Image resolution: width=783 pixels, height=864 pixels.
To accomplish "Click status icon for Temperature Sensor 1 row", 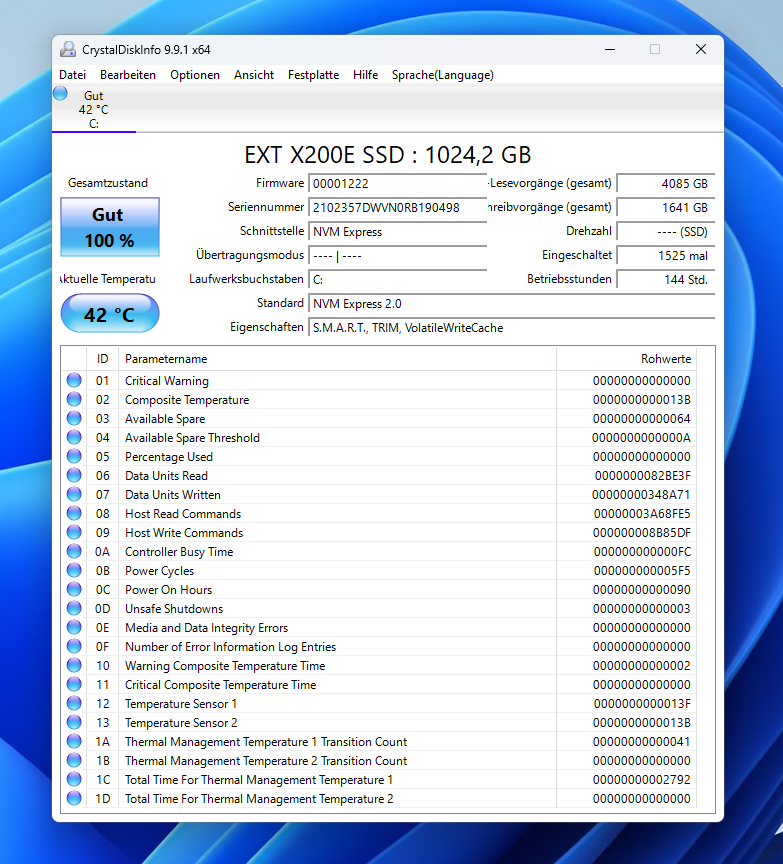I will (74, 704).
